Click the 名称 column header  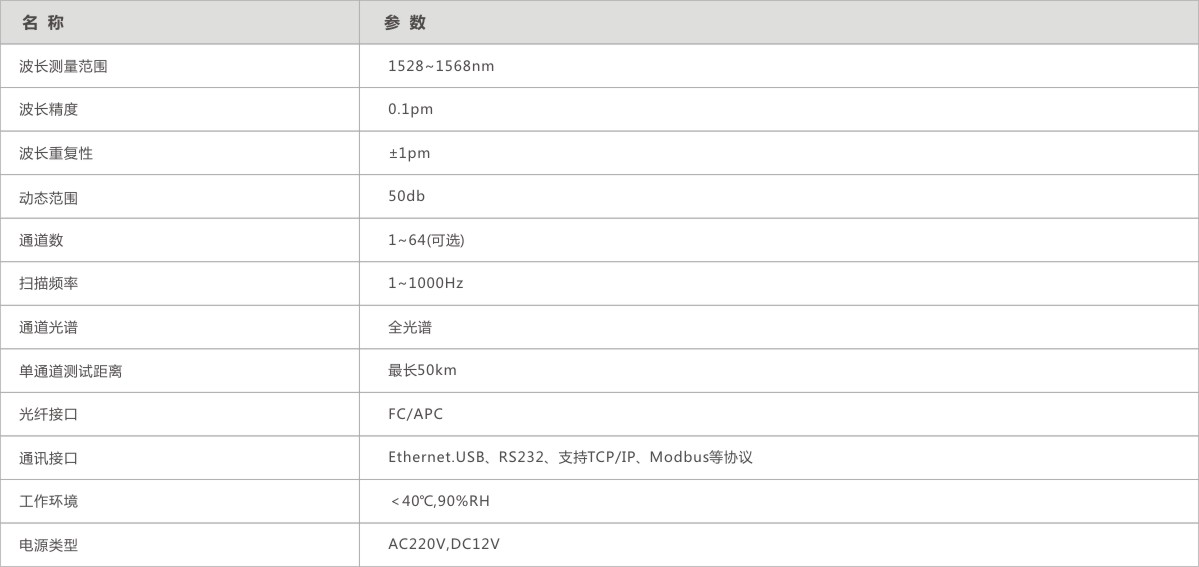click(x=43, y=23)
